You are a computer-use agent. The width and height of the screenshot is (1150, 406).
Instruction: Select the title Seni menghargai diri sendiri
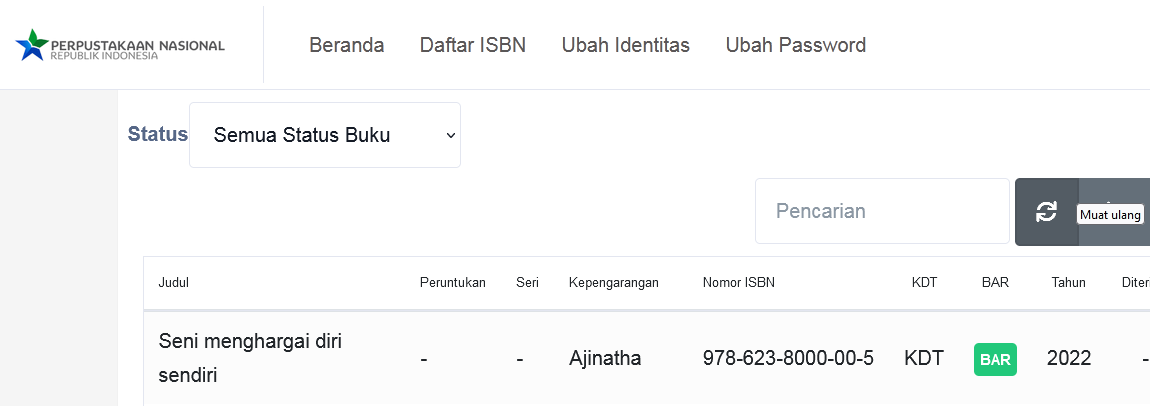pos(251,358)
